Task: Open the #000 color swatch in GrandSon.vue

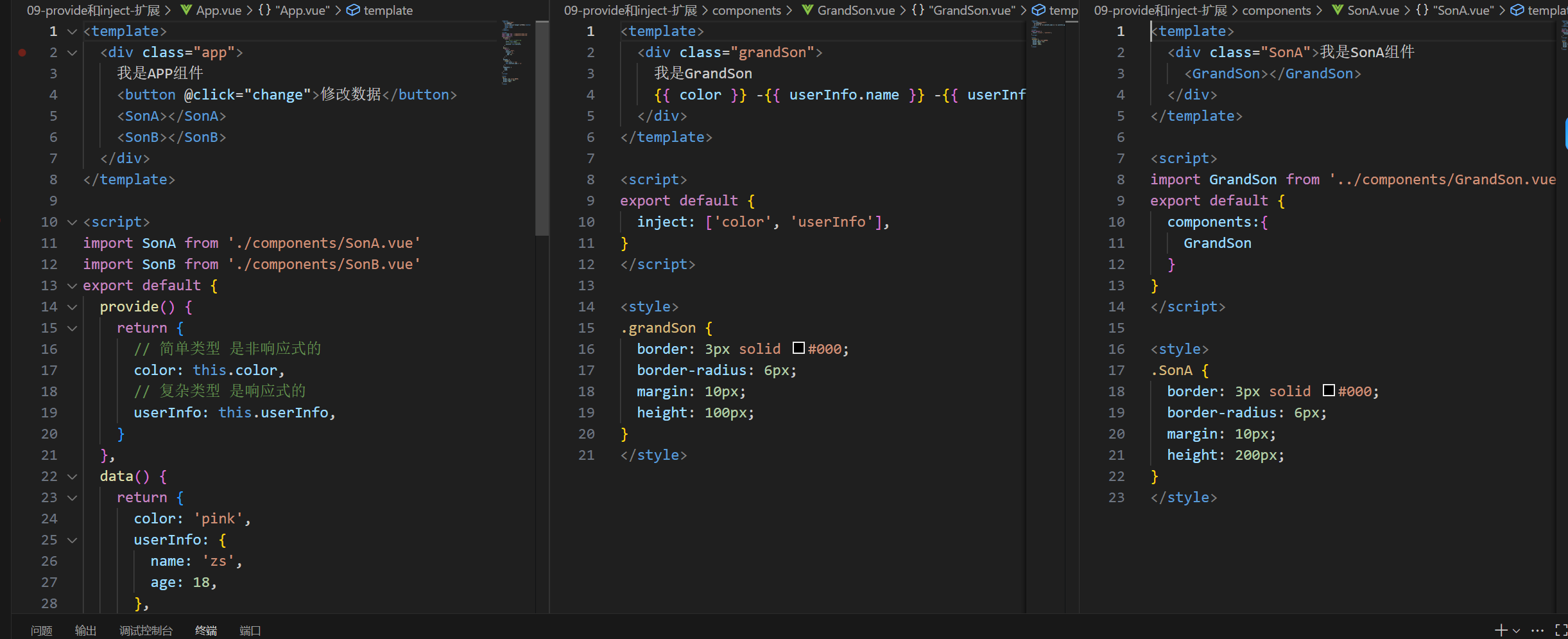Action: tap(798, 348)
